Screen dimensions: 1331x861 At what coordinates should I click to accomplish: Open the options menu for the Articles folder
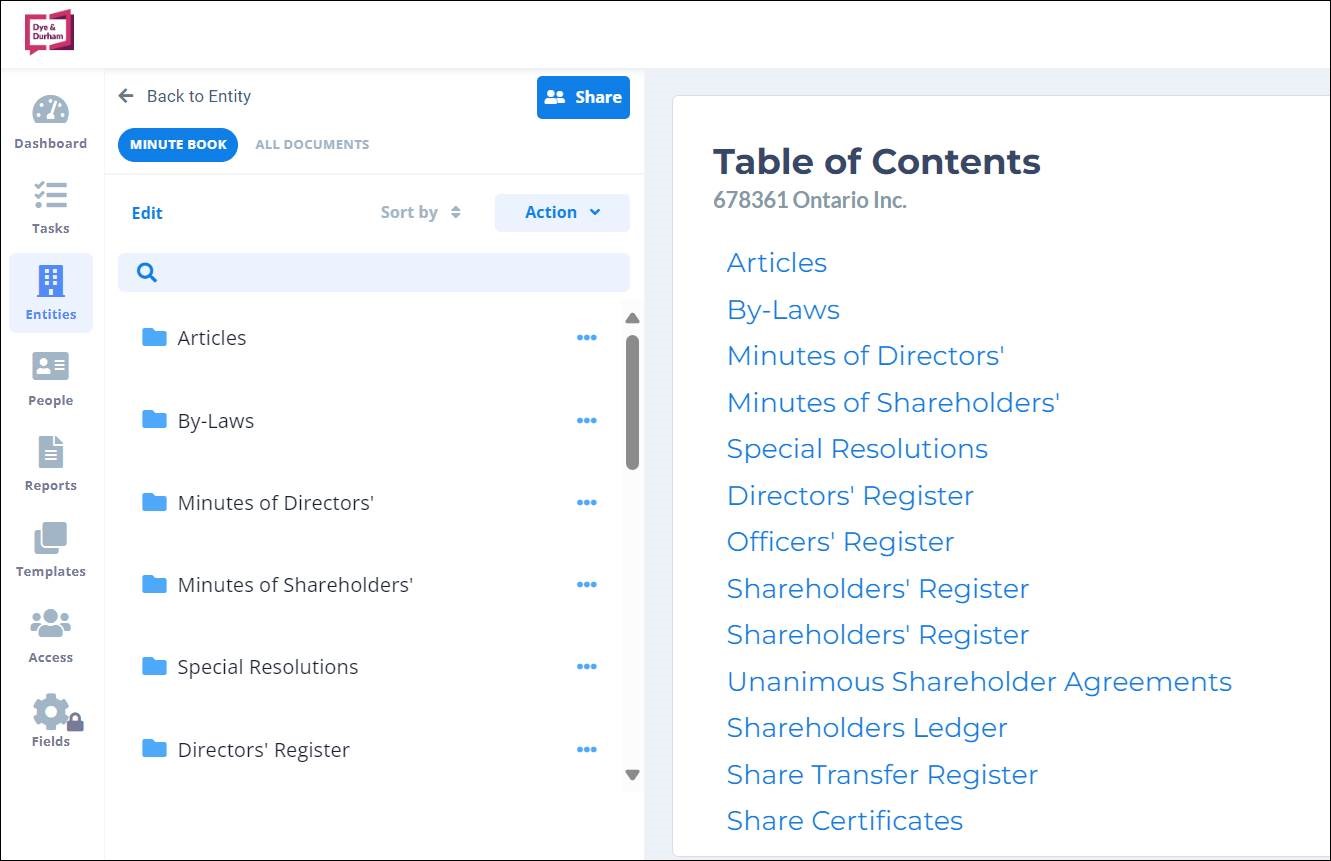pos(587,337)
